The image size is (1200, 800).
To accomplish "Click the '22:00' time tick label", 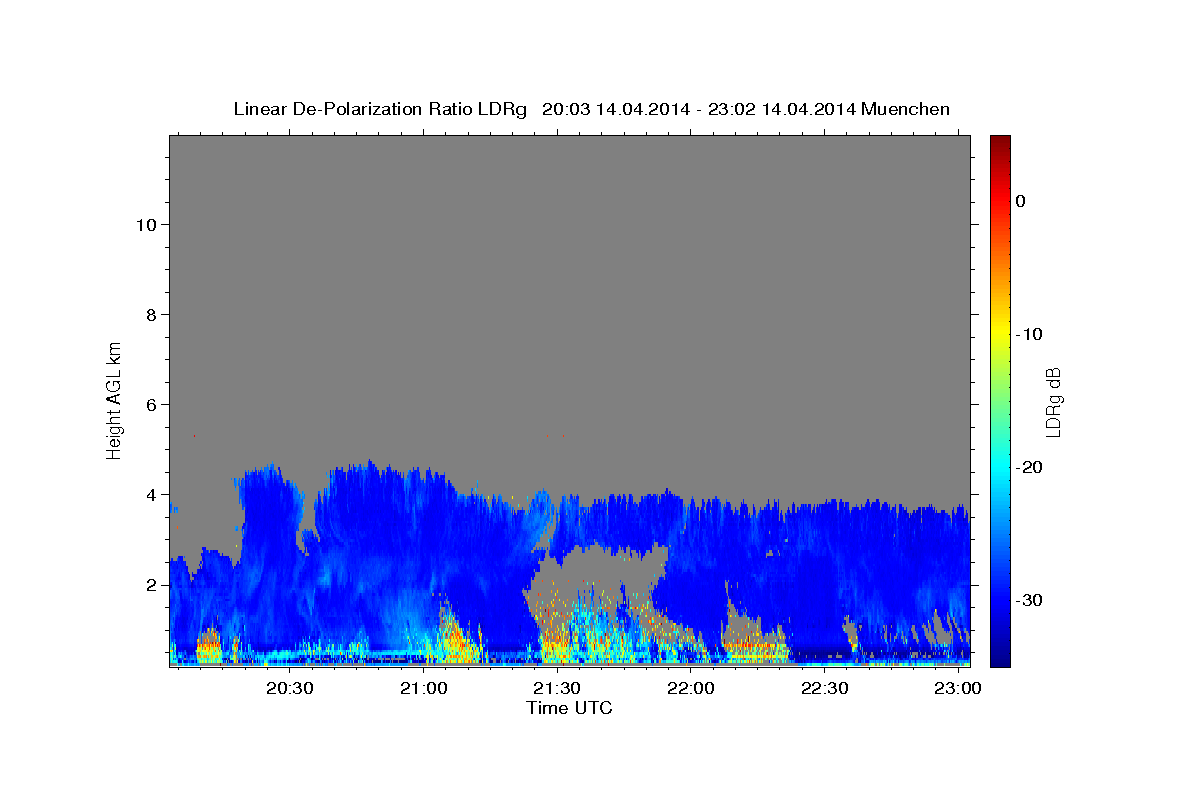I will tap(690, 688).
